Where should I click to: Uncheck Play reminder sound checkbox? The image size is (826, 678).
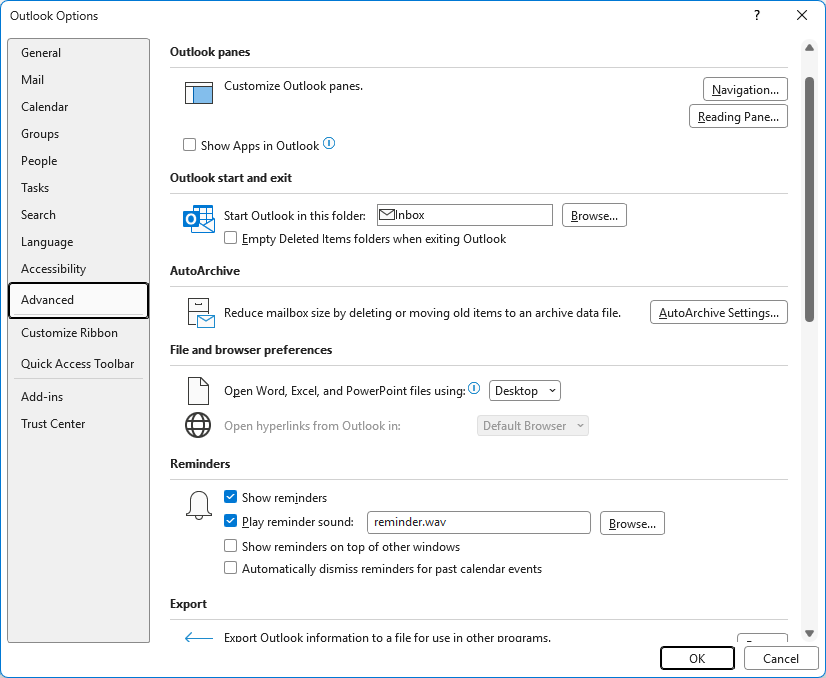click(230, 521)
